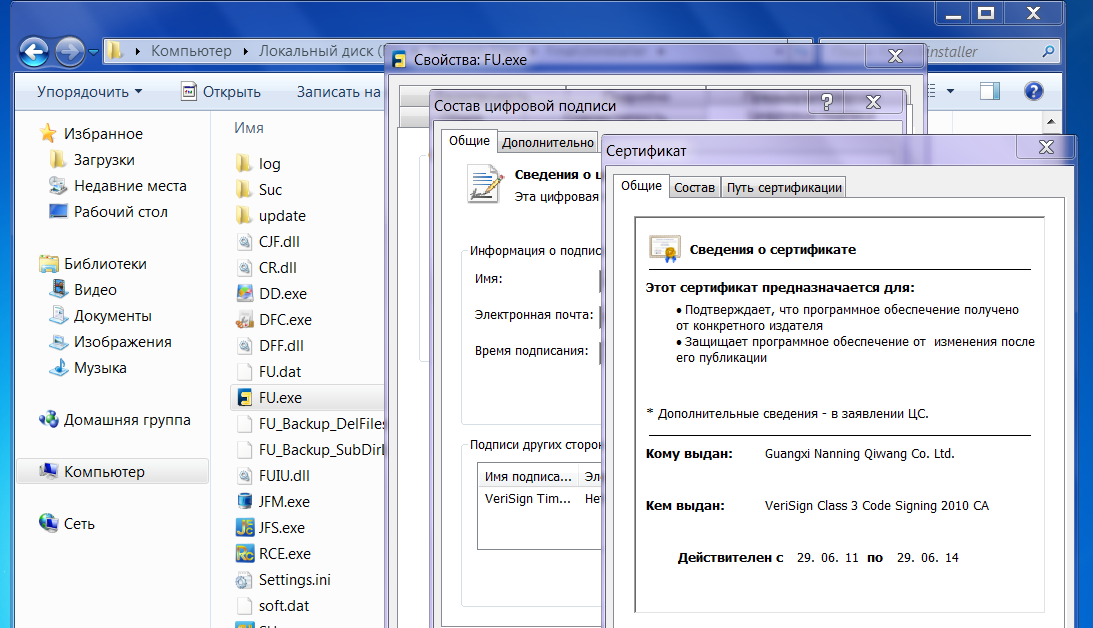Open the Путь сертификации tab
The width and height of the screenshot is (1093, 628).
[784, 187]
